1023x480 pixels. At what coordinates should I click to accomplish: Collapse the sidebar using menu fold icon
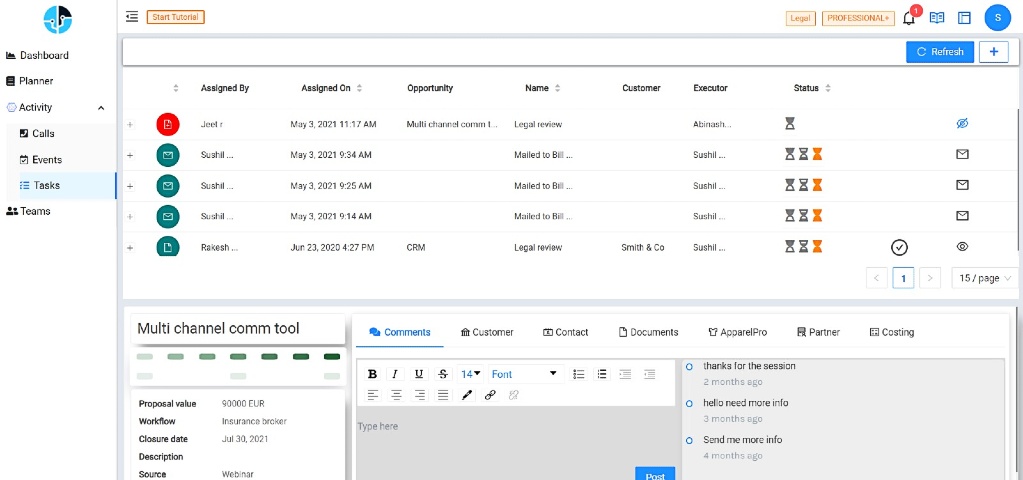click(132, 17)
